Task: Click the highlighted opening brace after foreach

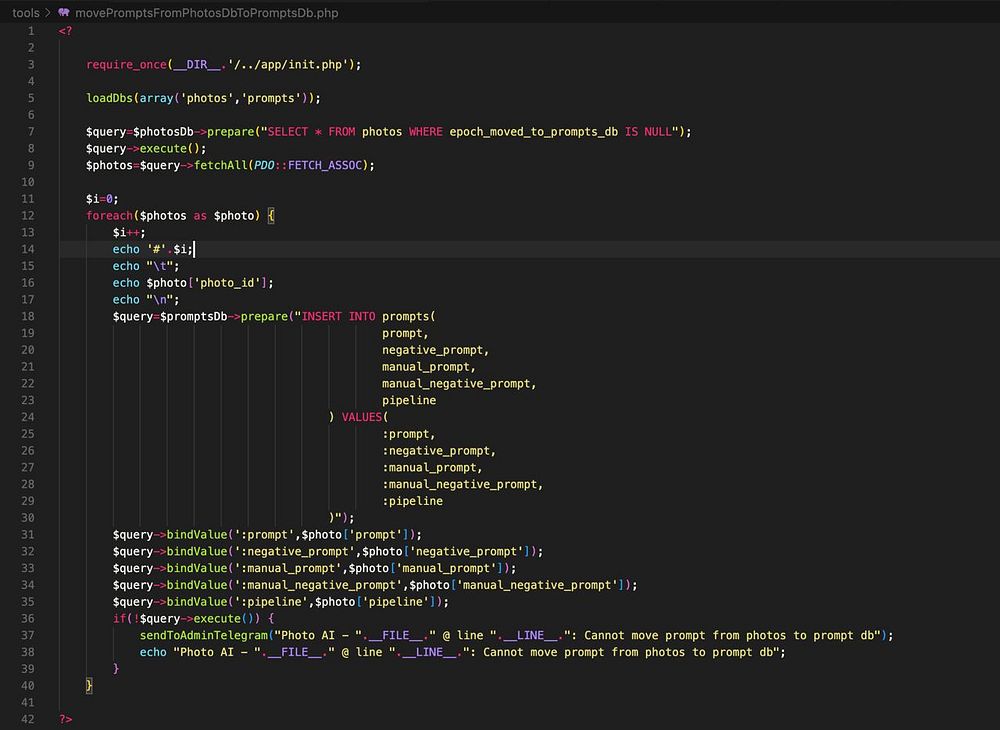Action: tap(271, 216)
